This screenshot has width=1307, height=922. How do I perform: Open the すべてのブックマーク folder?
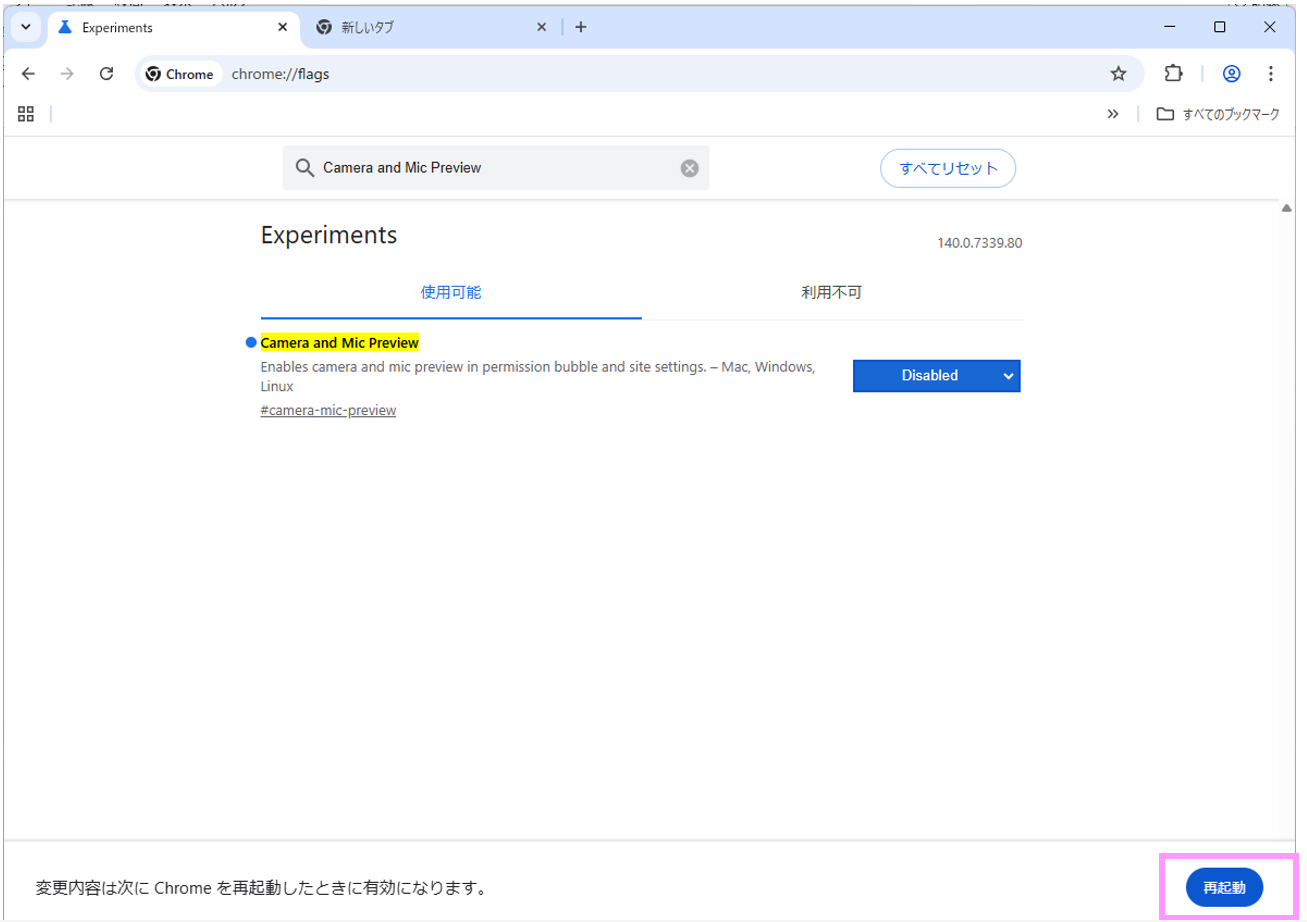coord(1217,114)
